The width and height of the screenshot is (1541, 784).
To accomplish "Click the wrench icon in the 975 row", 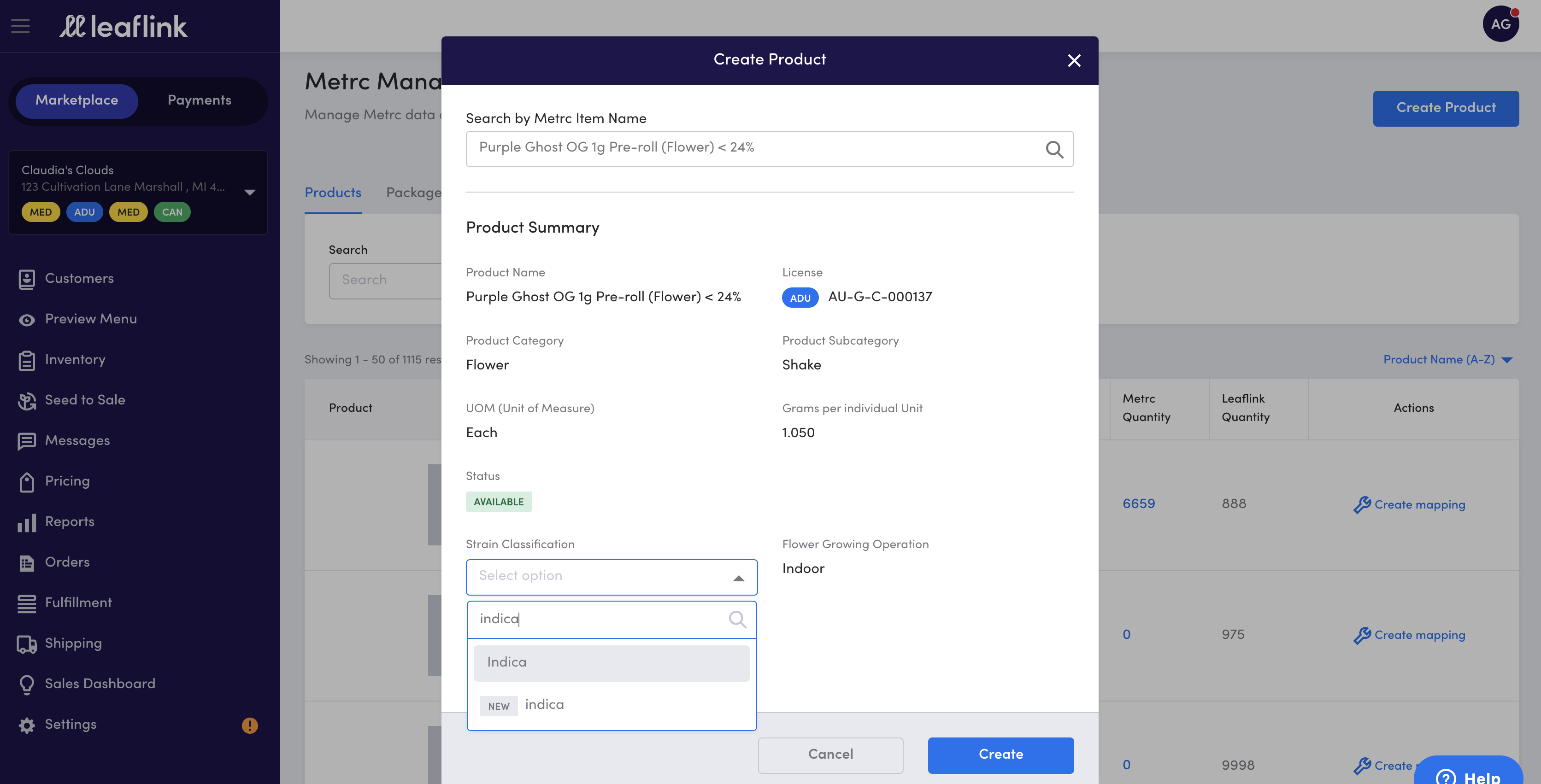I will pyautogui.click(x=1362, y=635).
